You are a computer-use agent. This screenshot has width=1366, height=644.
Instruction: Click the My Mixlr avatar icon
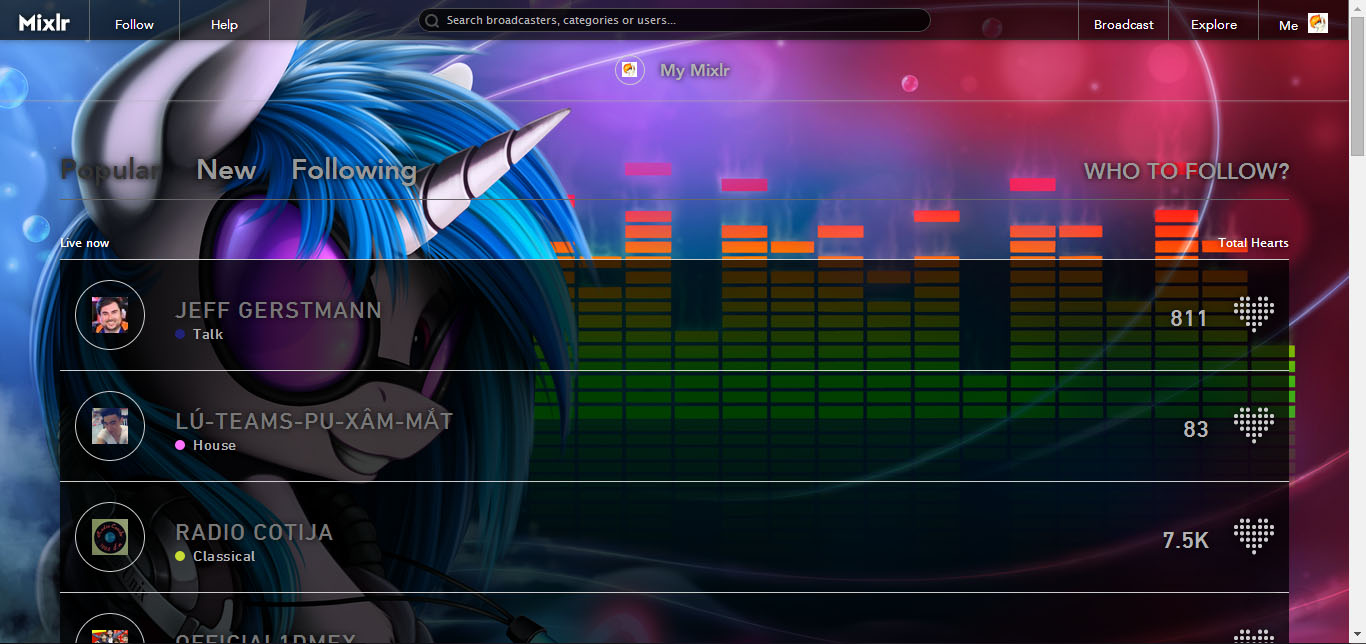pyautogui.click(x=630, y=70)
